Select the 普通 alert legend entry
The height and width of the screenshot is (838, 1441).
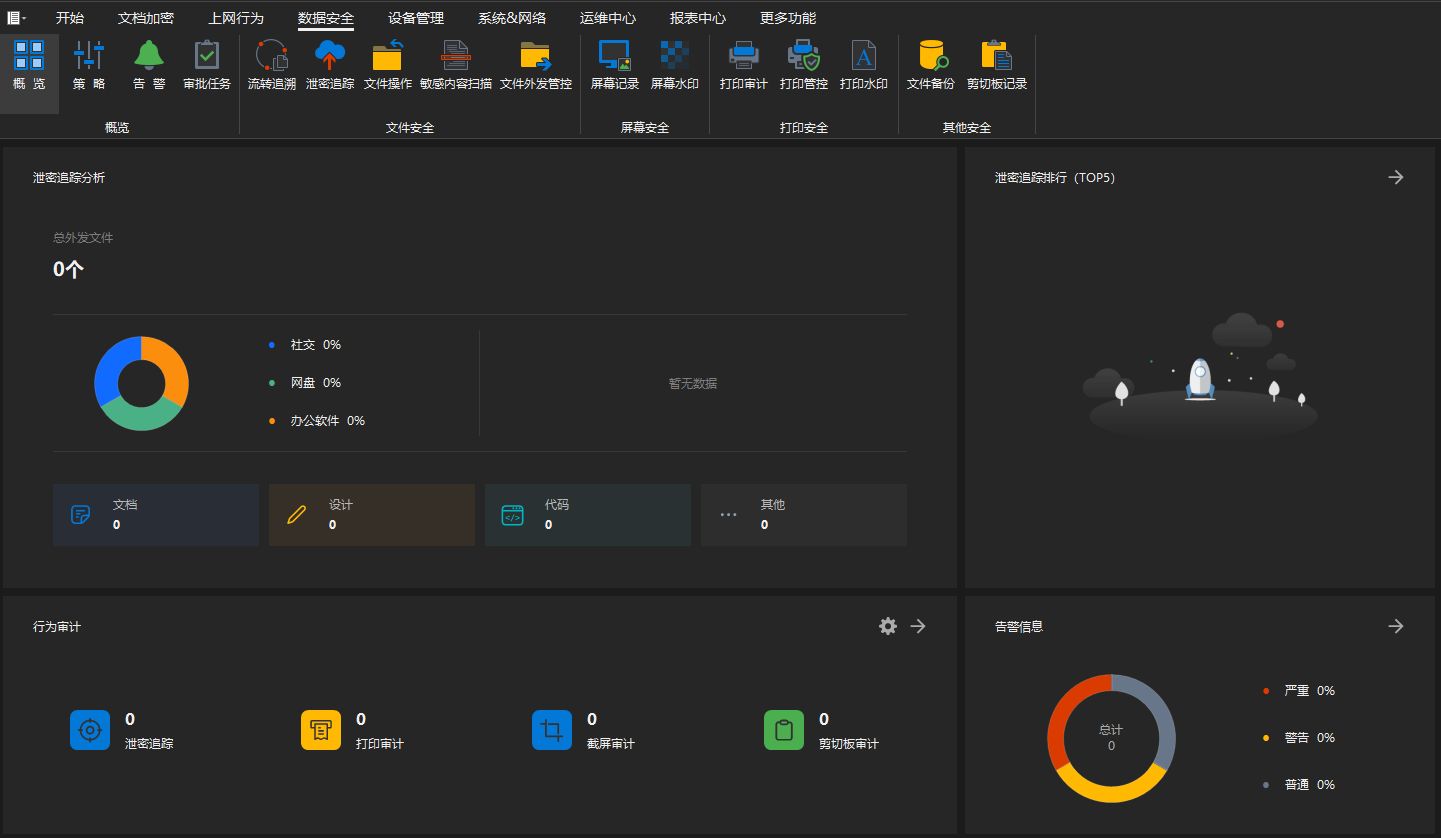pyautogui.click(x=1299, y=784)
